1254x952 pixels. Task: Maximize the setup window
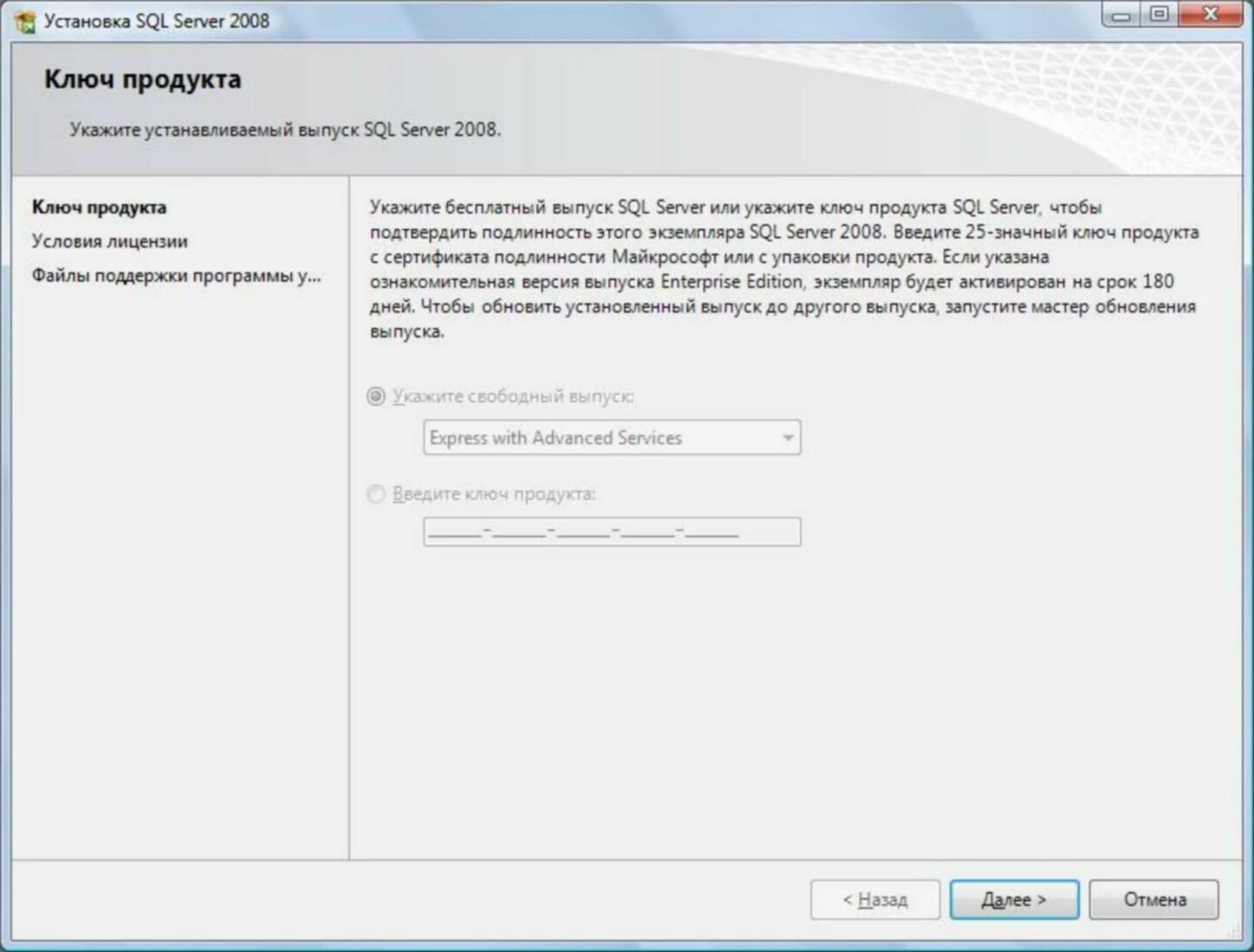click(x=1159, y=15)
